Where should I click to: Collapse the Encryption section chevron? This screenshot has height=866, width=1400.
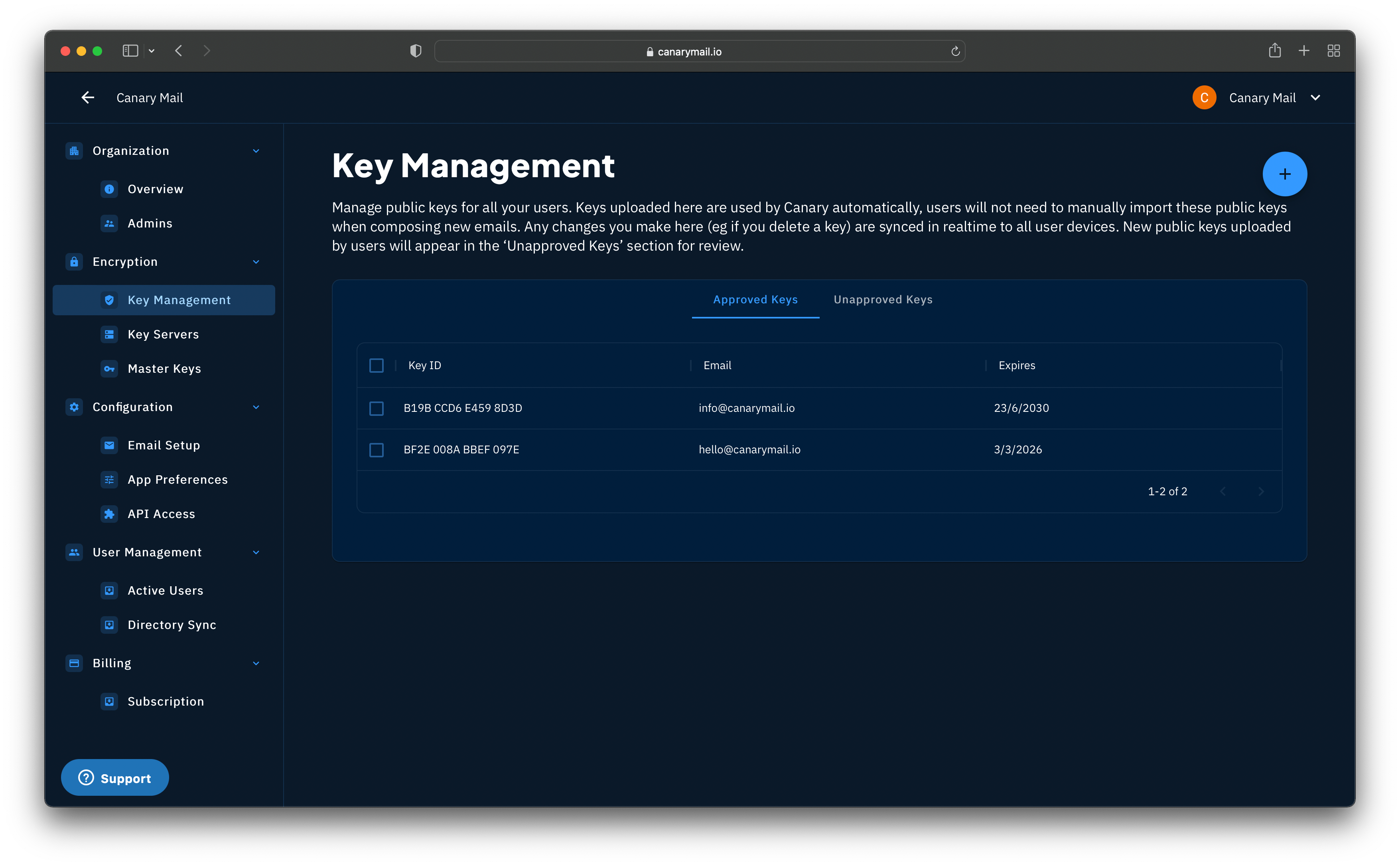click(256, 262)
